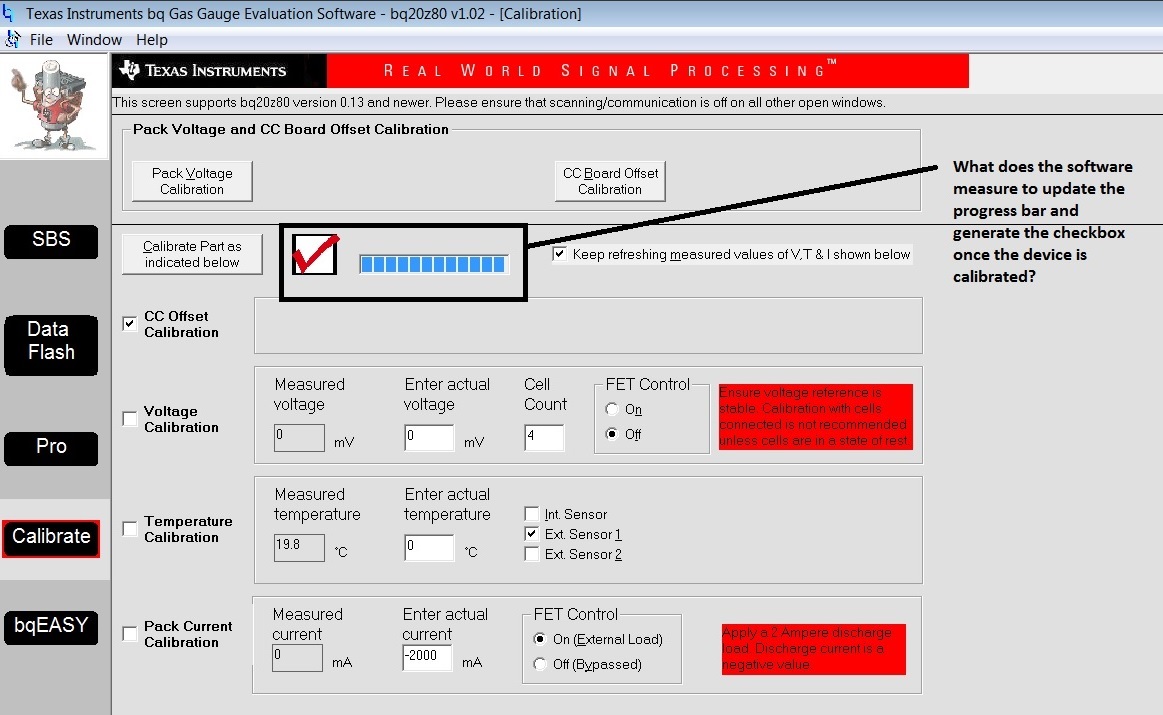Enable Voltage Calibration checkbox
Image resolution: width=1163 pixels, height=715 pixels.
(x=130, y=418)
